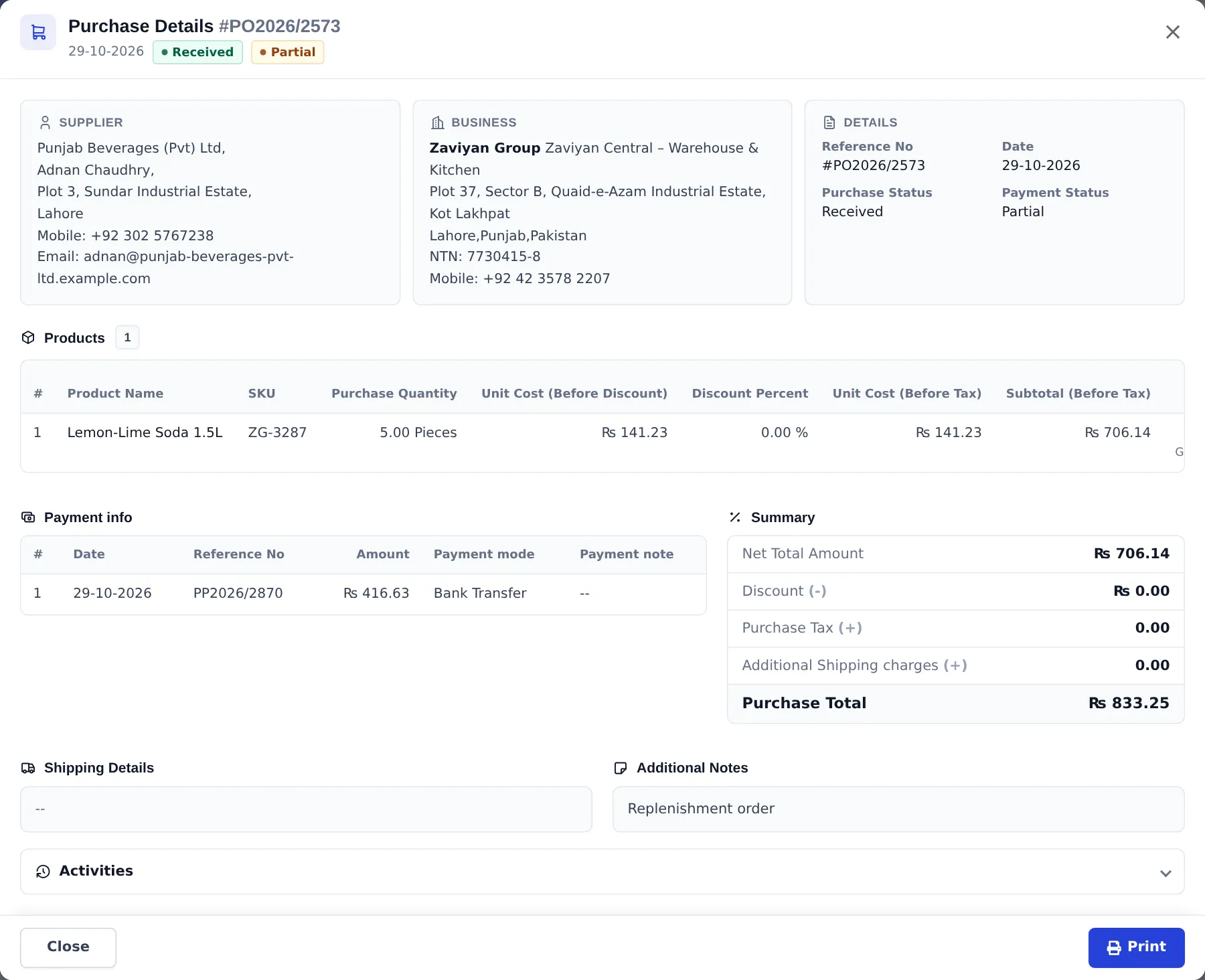Image resolution: width=1205 pixels, height=980 pixels.
Task: Click the Activities history clock icon
Action: pyautogui.click(x=44, y=871)
